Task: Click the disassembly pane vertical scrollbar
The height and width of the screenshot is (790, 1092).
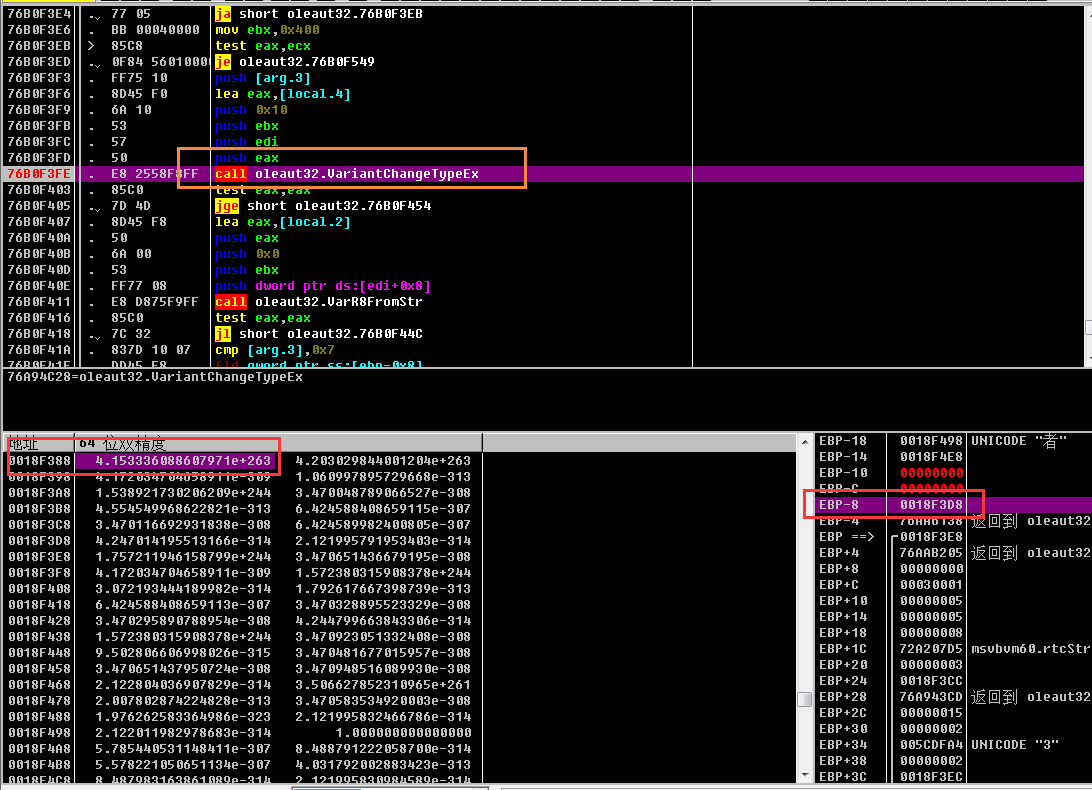Action: click(1089, 186)
